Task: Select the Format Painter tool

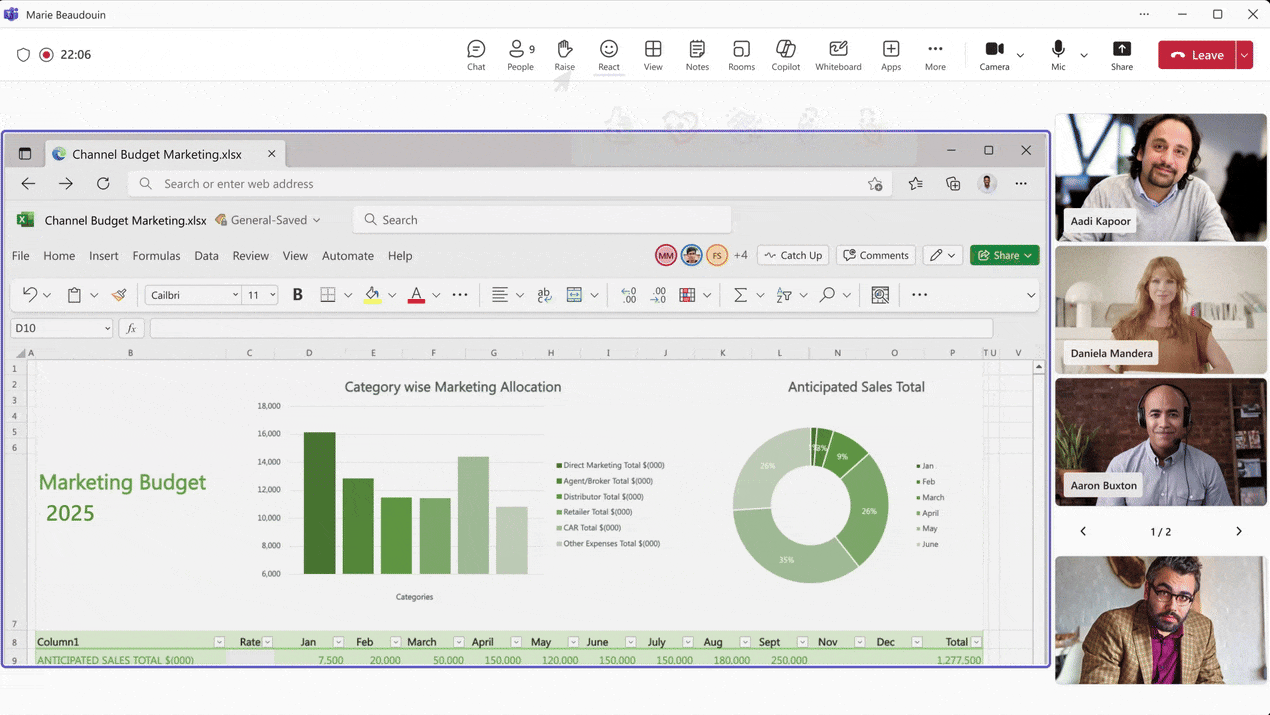Action: pyautogui.click(x=119, y=295)
